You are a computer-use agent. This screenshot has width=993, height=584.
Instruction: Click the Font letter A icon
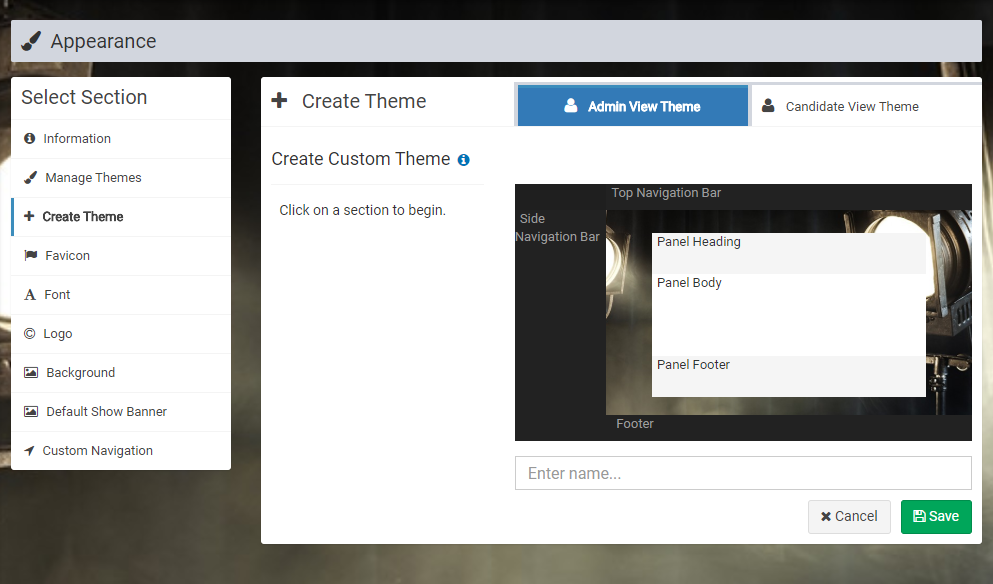click(30, 295)
